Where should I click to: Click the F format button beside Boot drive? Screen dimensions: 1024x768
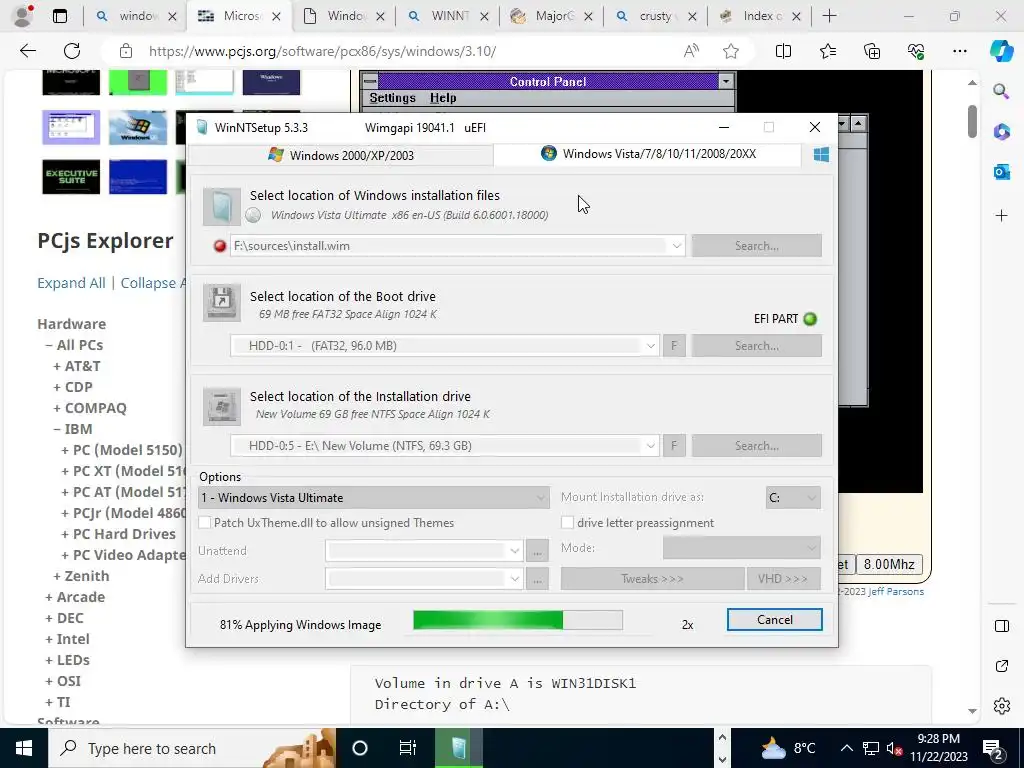(x=674, y=345)
